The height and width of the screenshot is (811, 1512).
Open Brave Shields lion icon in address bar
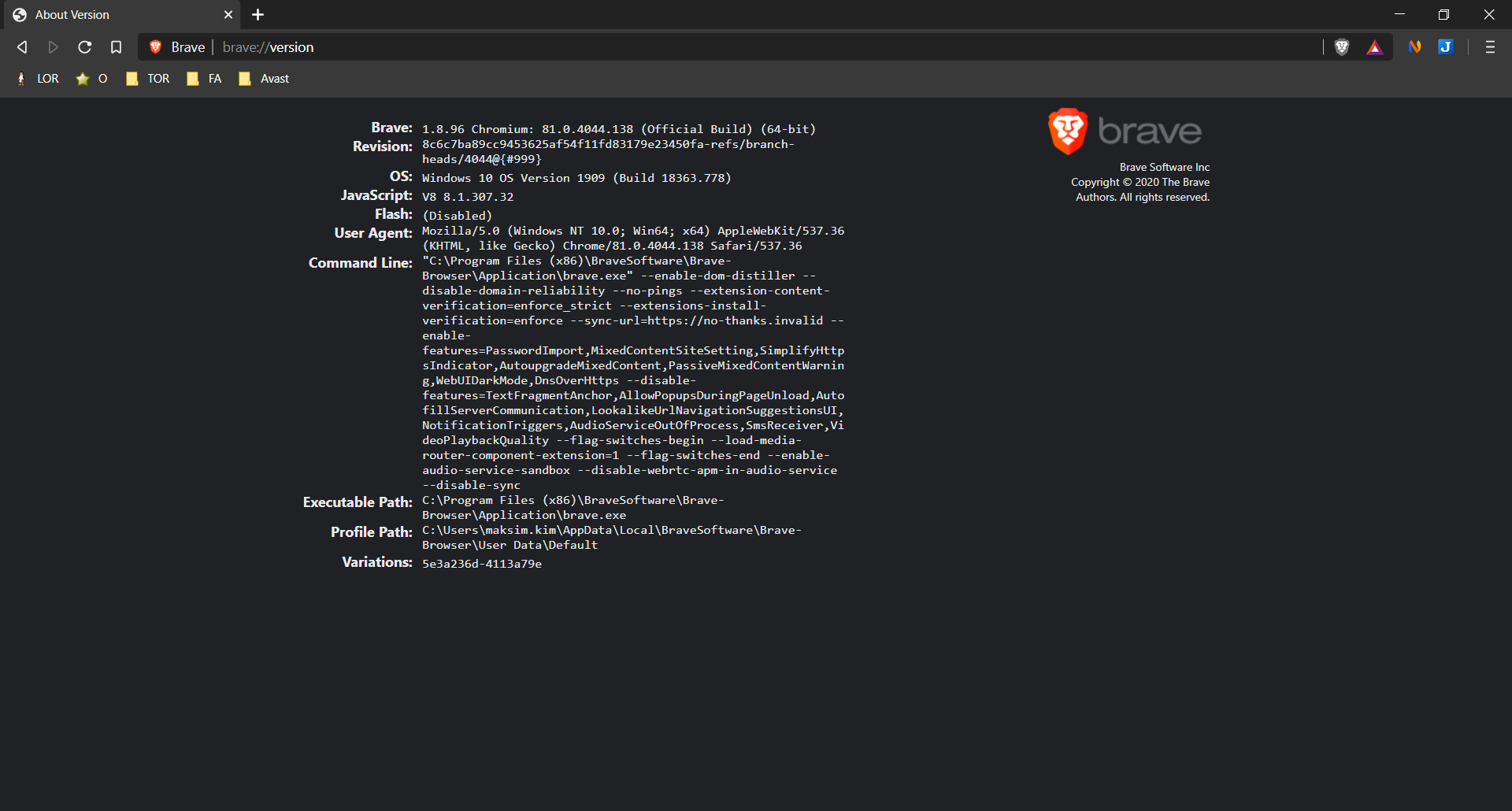[1342, 47]
